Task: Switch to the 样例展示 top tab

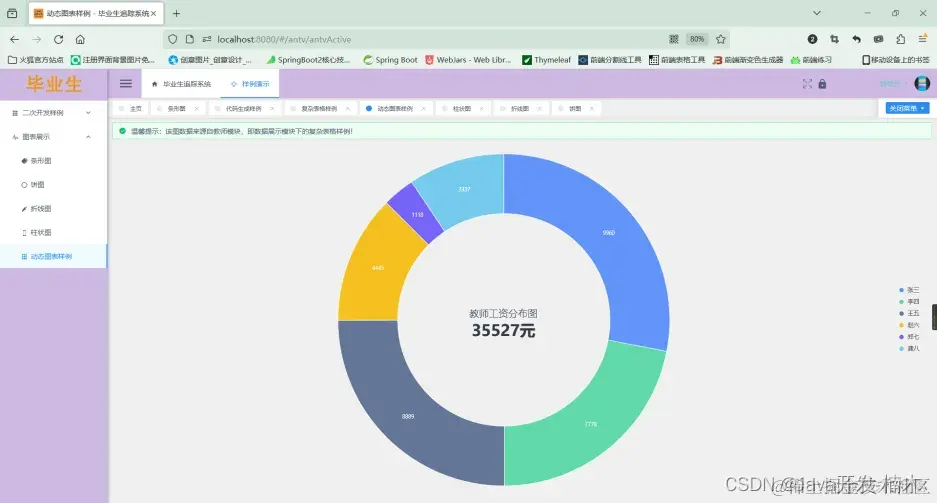Action: (x=250, y=84)
